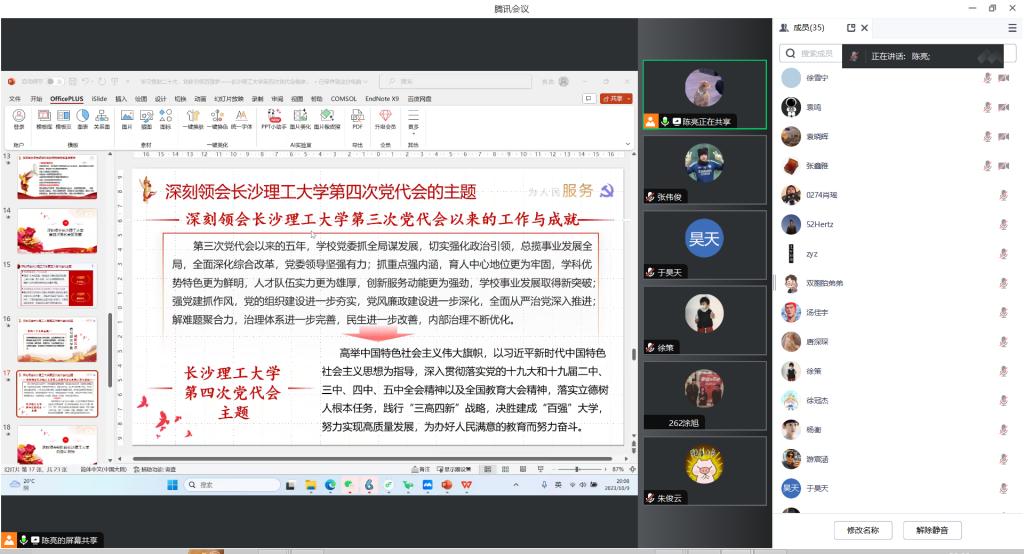This screenshot has width=1024, height=554.
Task: Toggle camera for member 袁鸣
Action: pos(1004,107)
